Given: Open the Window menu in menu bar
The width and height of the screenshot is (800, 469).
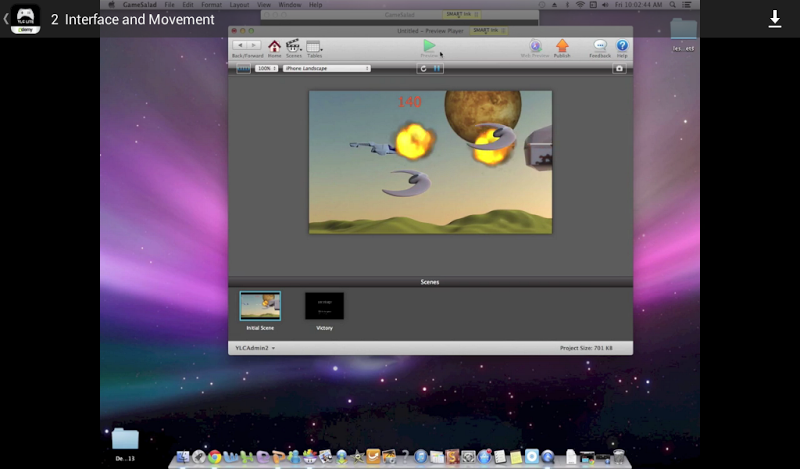Looking at the screenshot, I should pos(289,5).
